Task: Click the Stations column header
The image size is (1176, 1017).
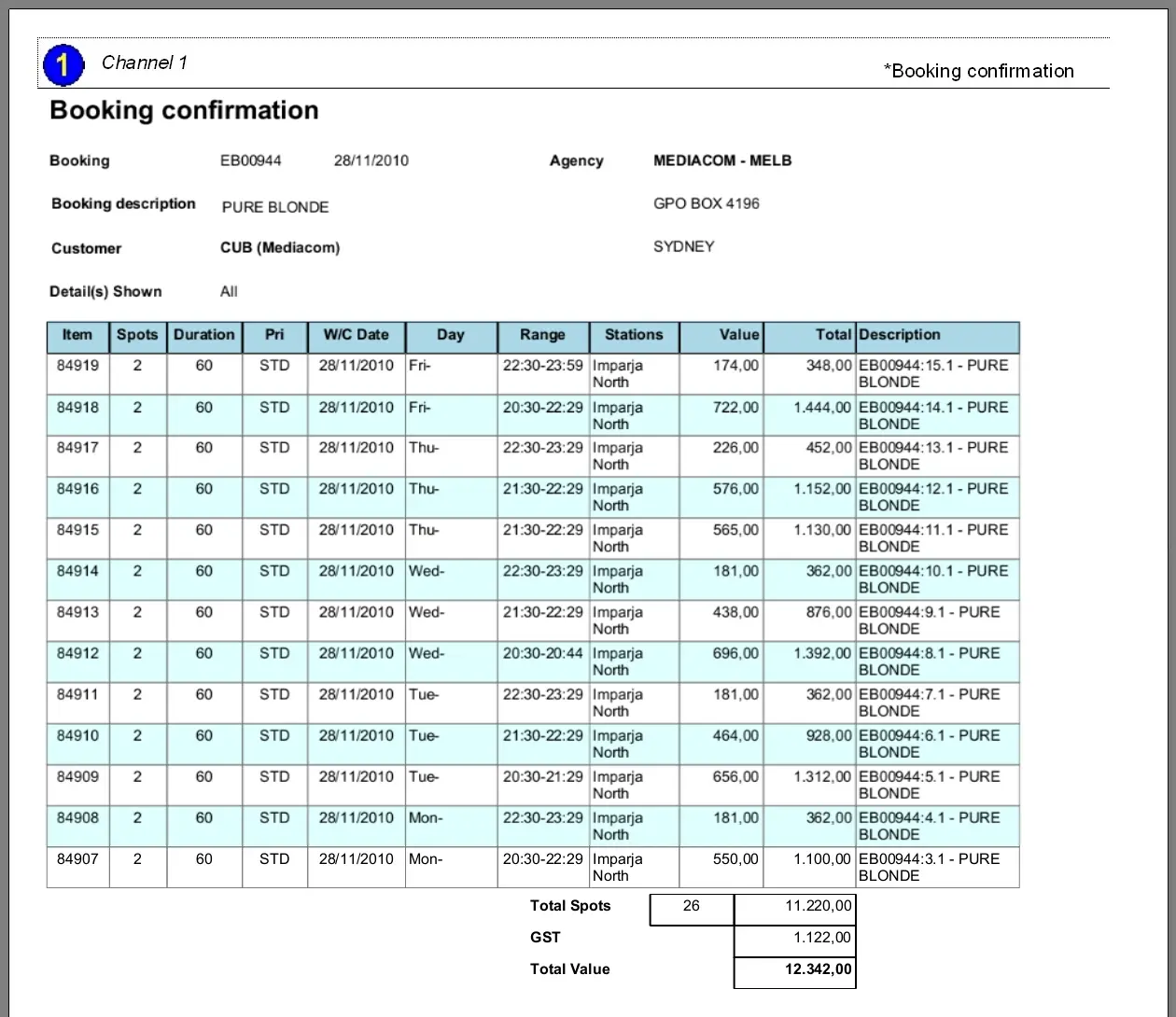Action: [x=634, y=336]
